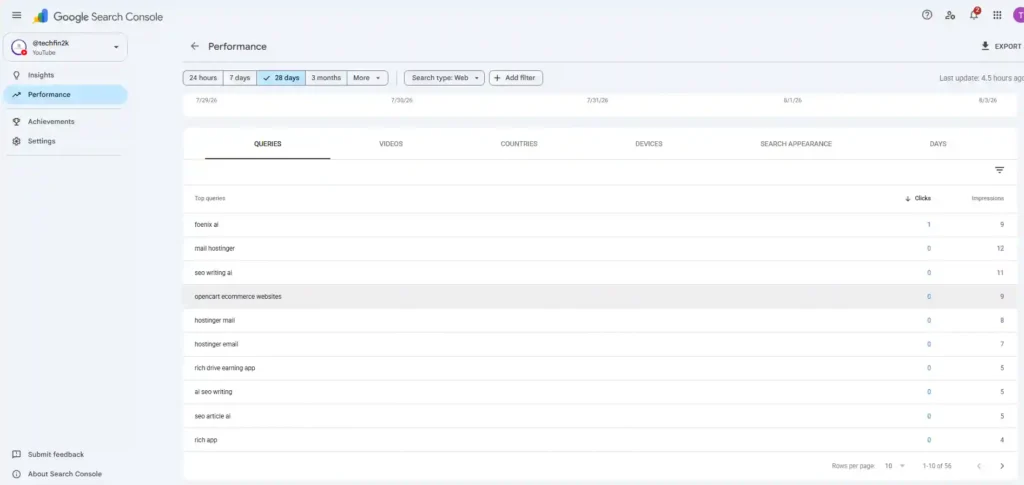Click About Search Console link

pyautogui.click(x=57, y=474)
